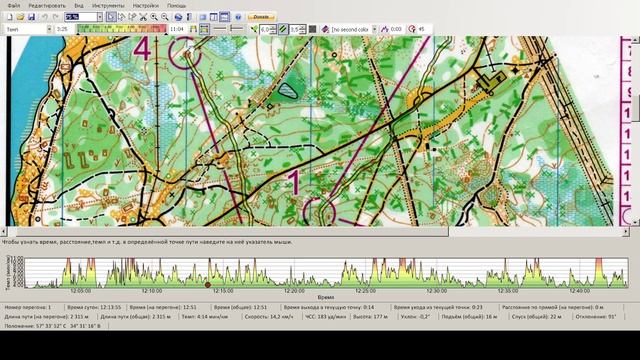
Task: Open the Файл menu
Action: click(13, 6)
